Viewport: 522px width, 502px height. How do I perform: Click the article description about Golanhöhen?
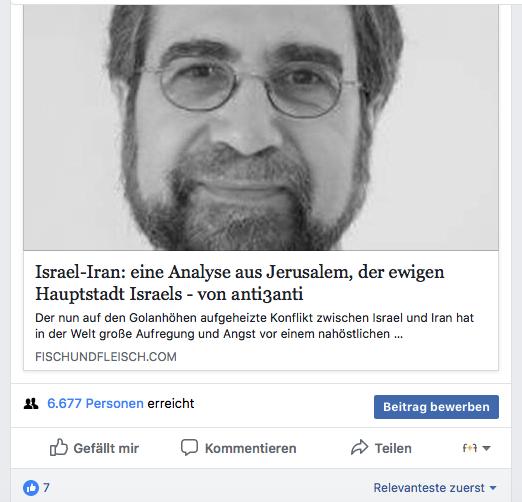[254, 326]
